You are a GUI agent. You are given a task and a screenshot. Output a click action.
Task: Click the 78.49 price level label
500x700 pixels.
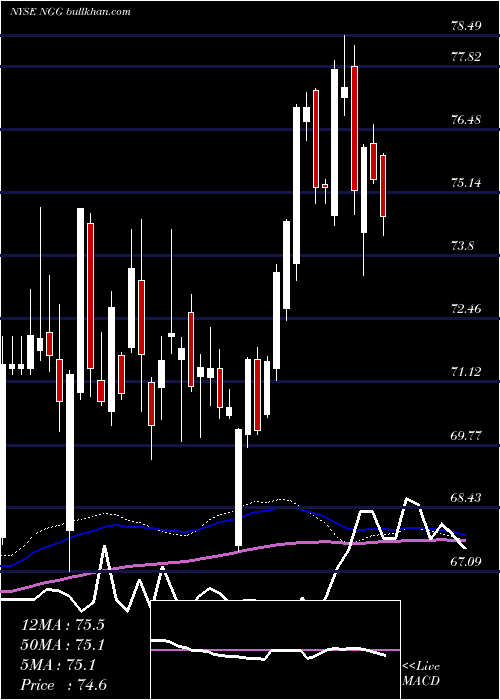pyautogui.click(x=466, y=25)
